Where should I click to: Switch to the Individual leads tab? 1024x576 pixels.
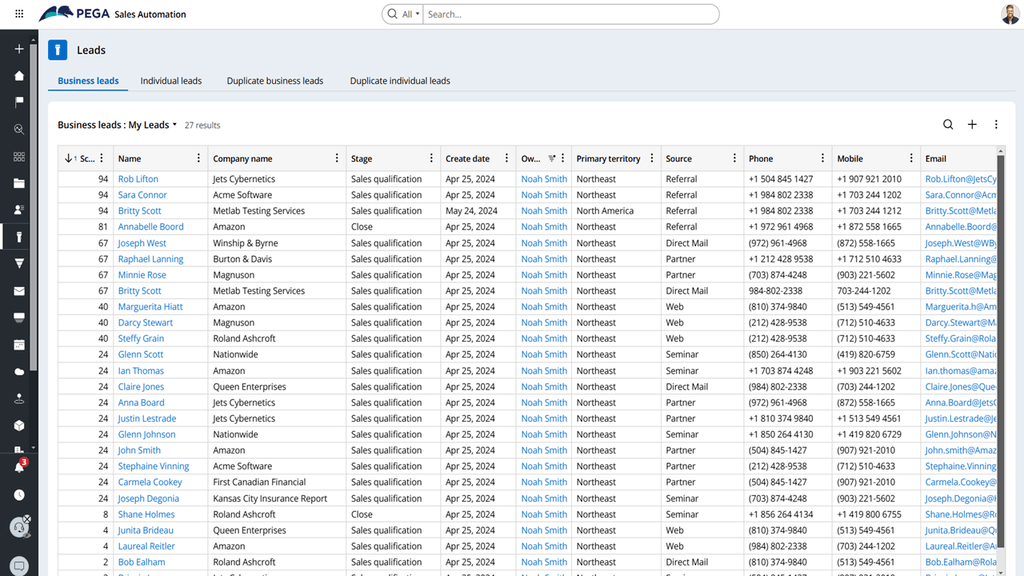171,81
